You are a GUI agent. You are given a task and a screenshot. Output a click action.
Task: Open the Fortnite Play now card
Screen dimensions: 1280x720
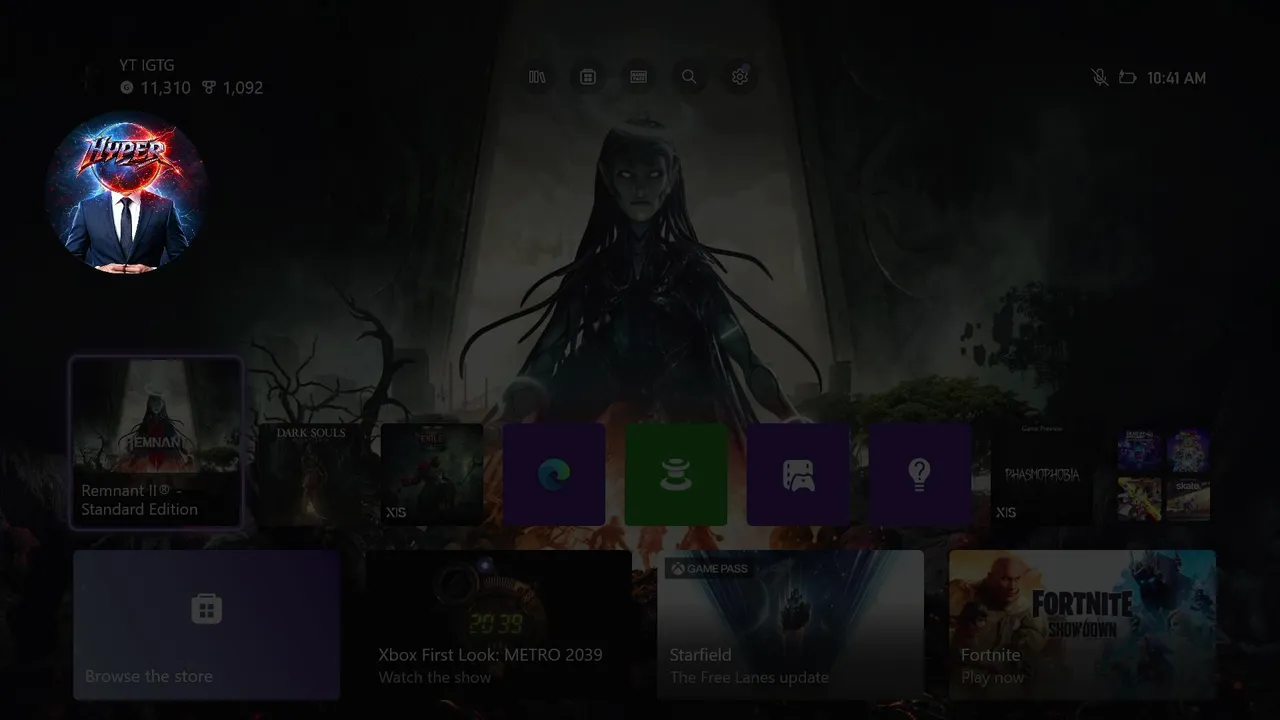1083,625
